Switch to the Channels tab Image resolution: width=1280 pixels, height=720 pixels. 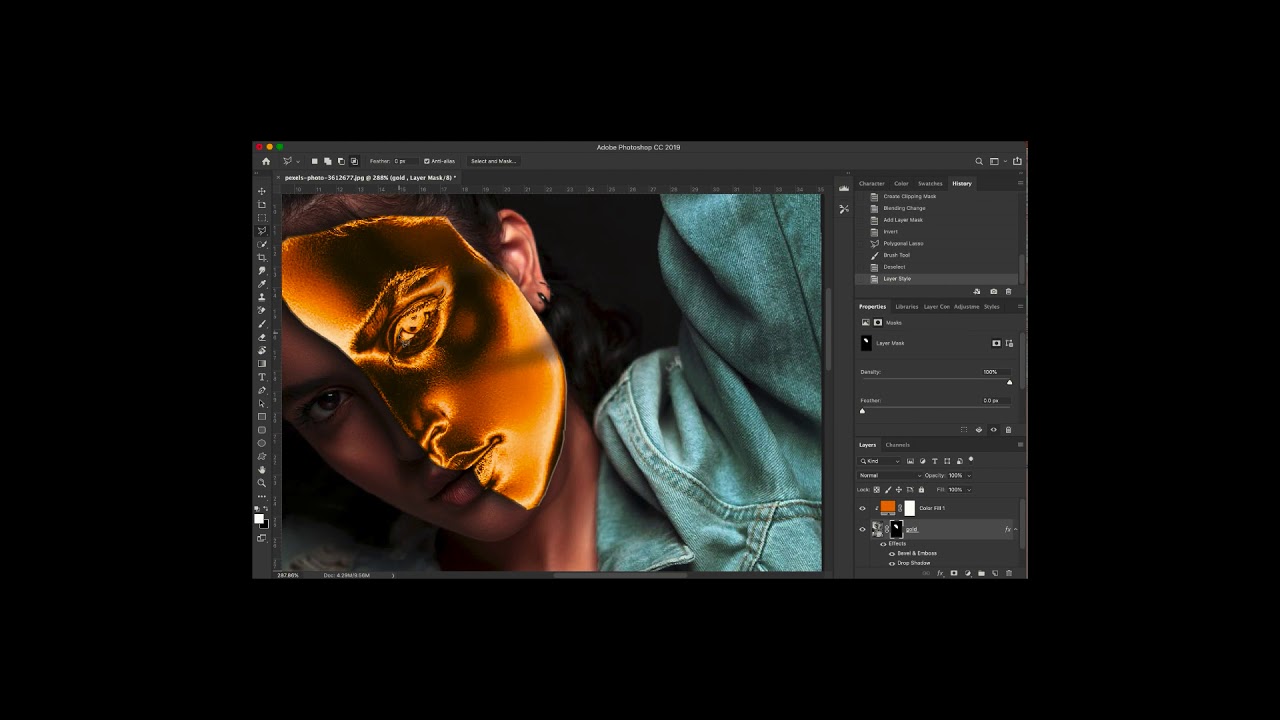(898, 445)
